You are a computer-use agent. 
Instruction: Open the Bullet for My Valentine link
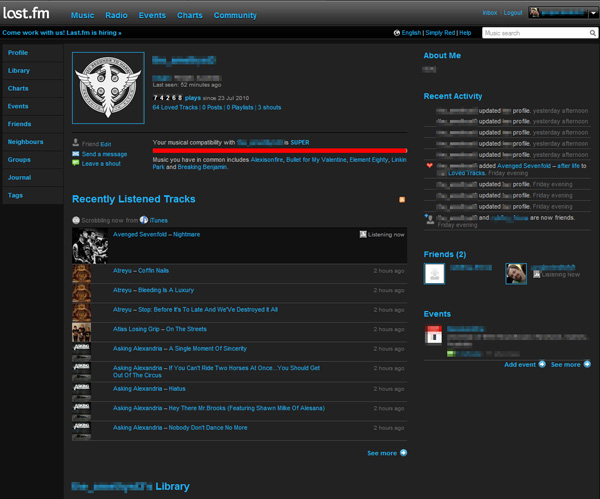[316, 160]
